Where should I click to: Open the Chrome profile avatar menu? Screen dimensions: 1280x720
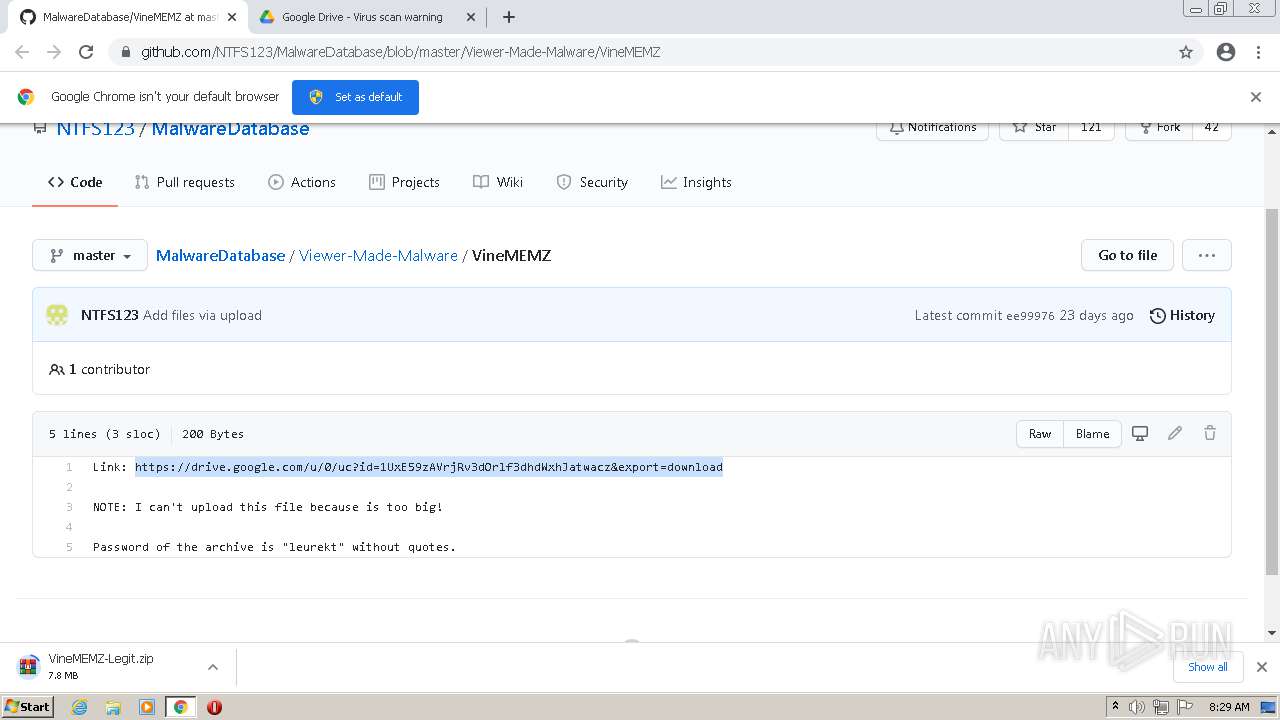(x=1226, y=52)
